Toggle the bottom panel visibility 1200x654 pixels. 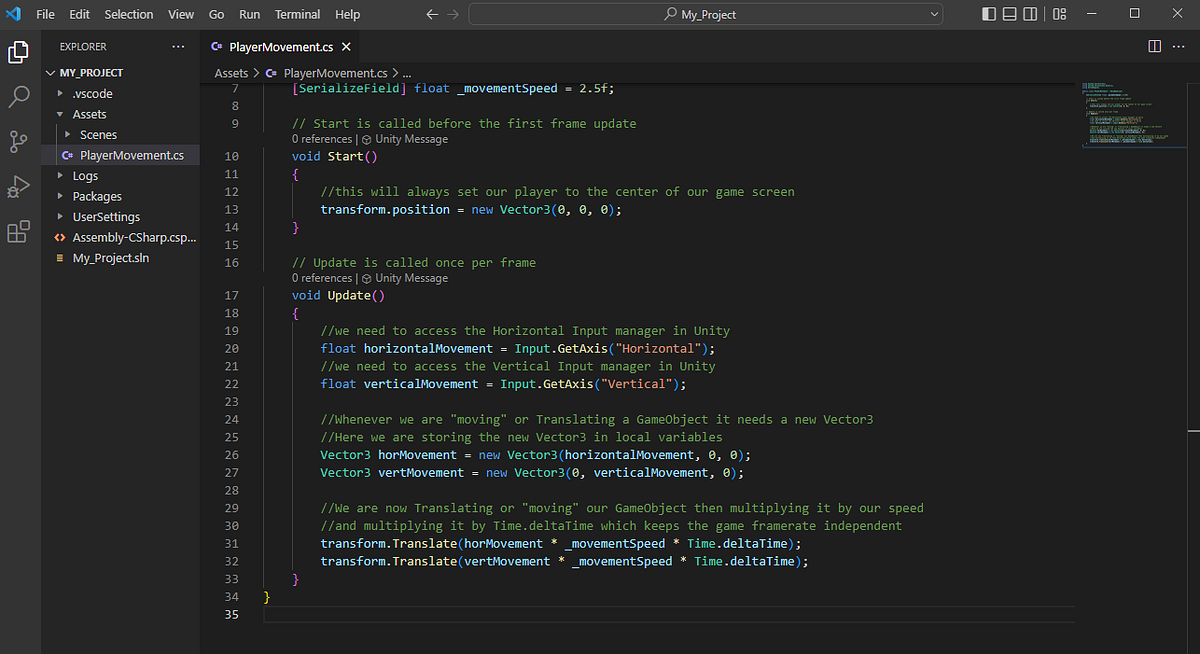pyautogui.click(x=1008, y=13)
